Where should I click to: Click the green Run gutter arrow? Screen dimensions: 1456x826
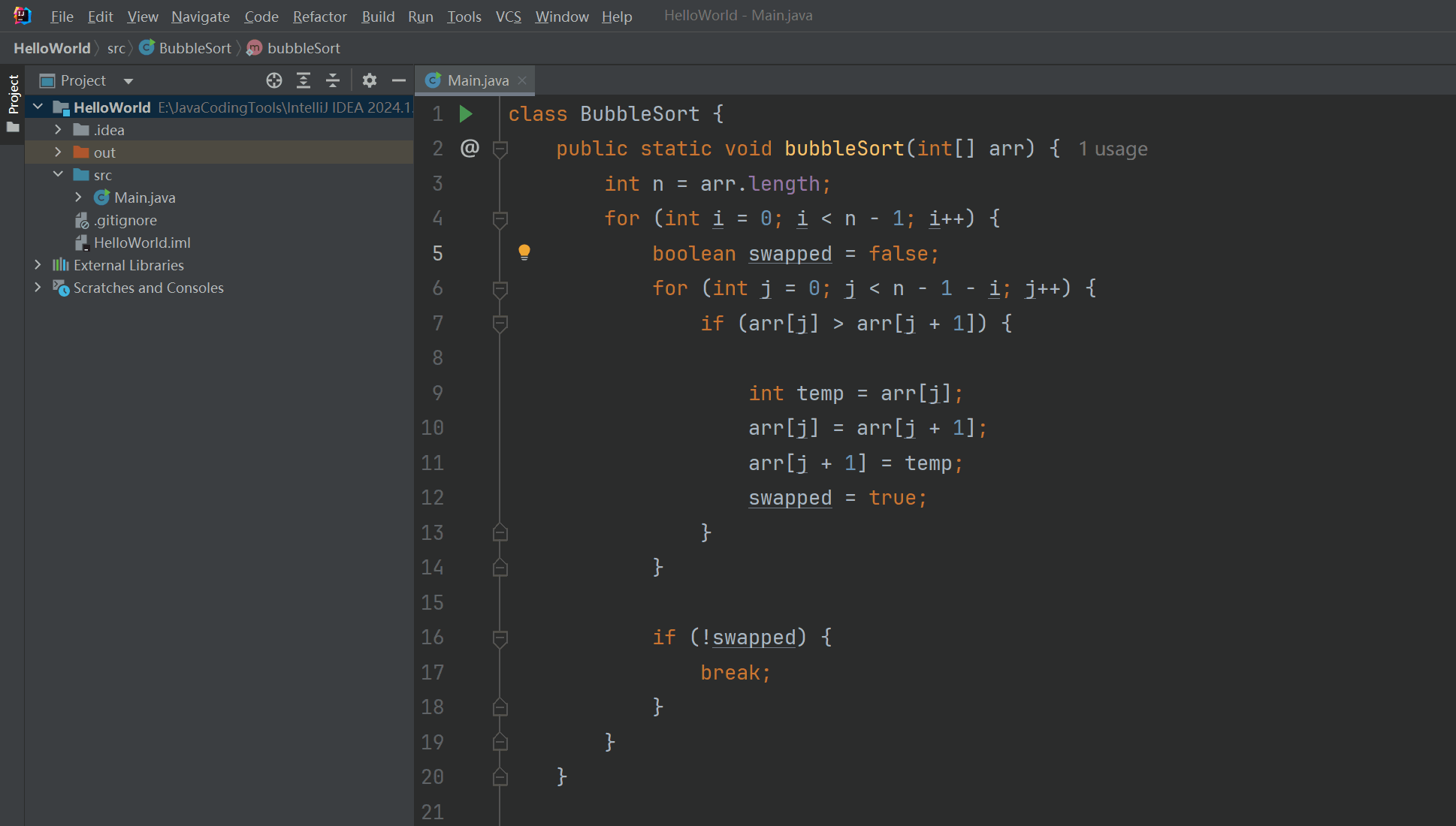tap(466, 114)
